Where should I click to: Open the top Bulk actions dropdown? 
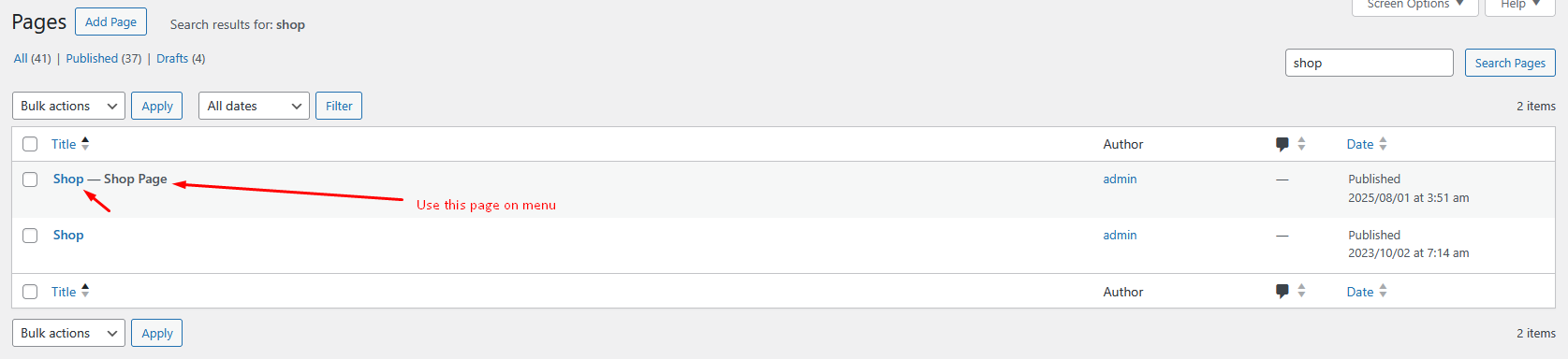click(x=68, y=106)
